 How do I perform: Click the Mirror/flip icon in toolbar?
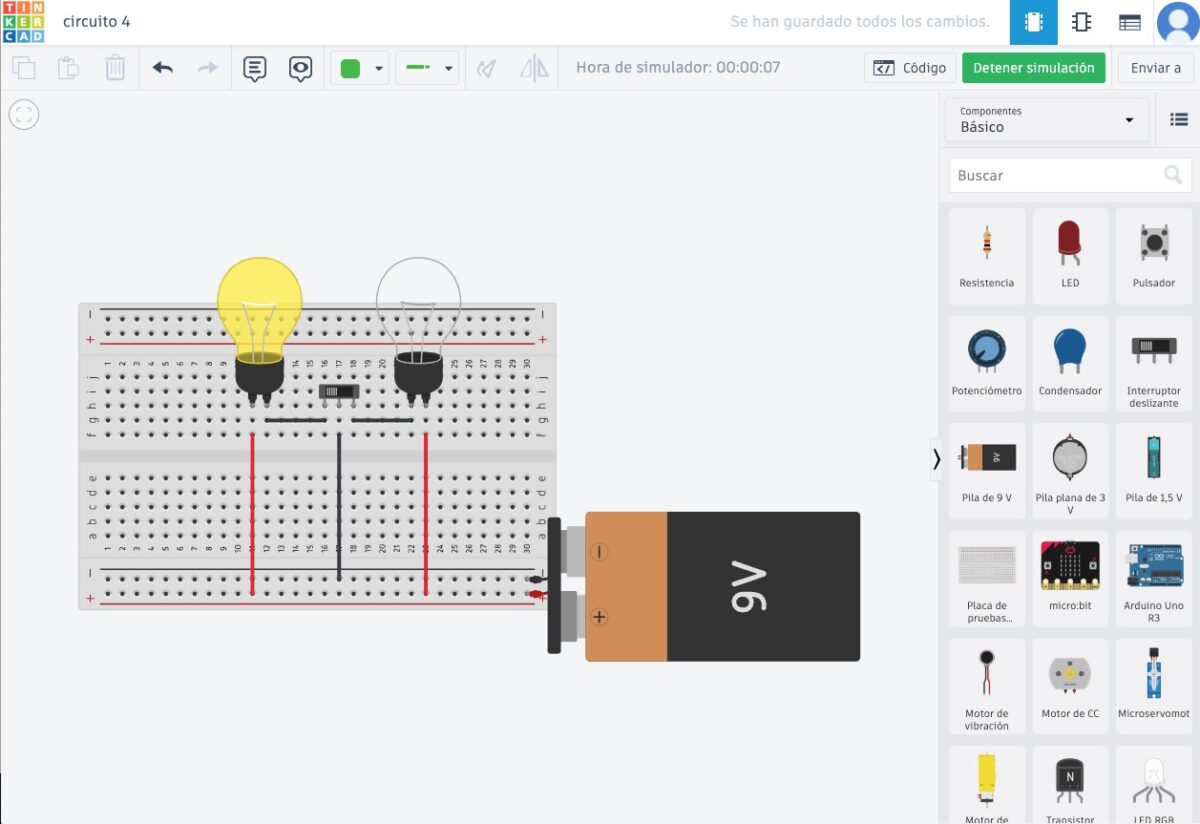tap(535, 68)
